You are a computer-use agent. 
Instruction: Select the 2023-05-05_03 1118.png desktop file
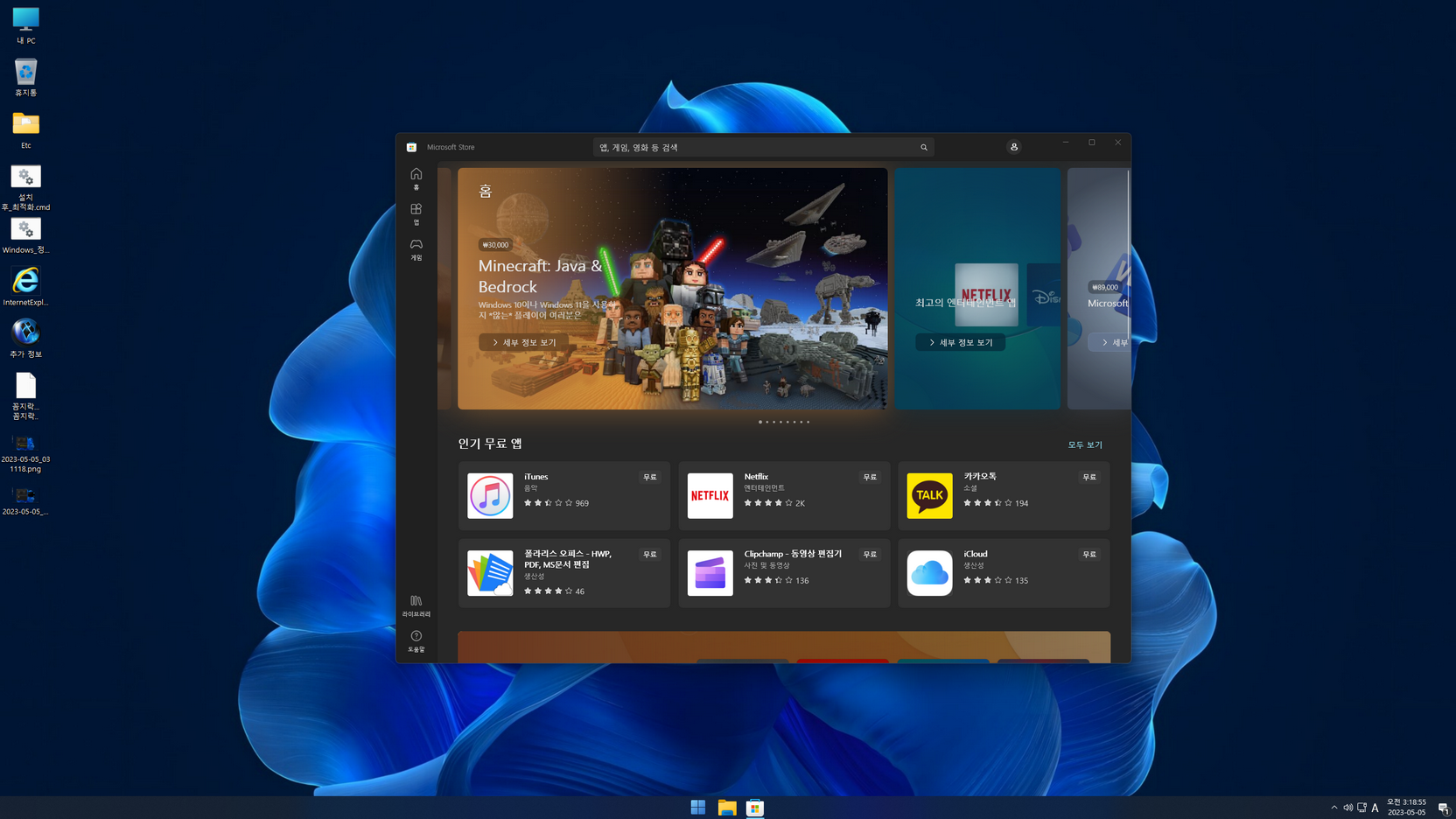25,453
